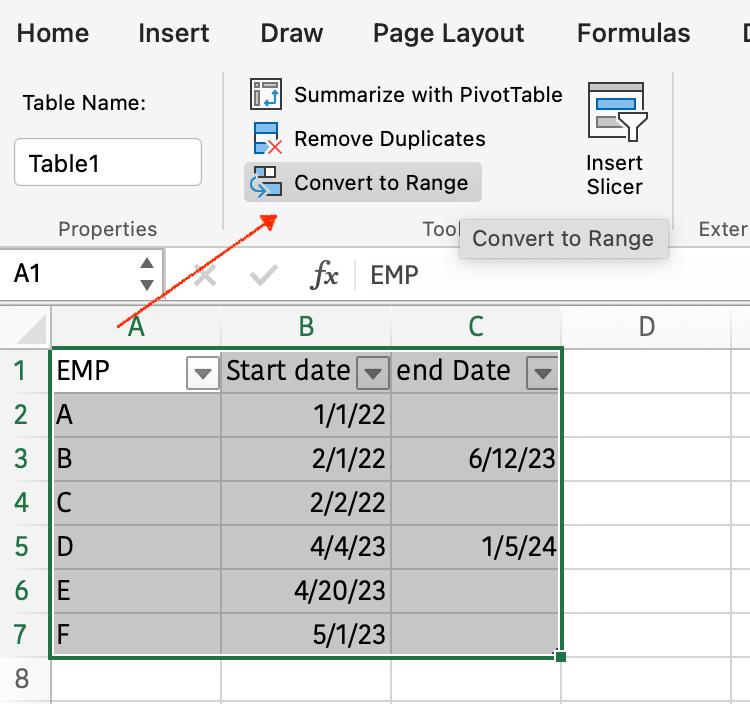Click the Insert Slicer icon
This screenshot has width=750, height=704.
coord(617,111)
